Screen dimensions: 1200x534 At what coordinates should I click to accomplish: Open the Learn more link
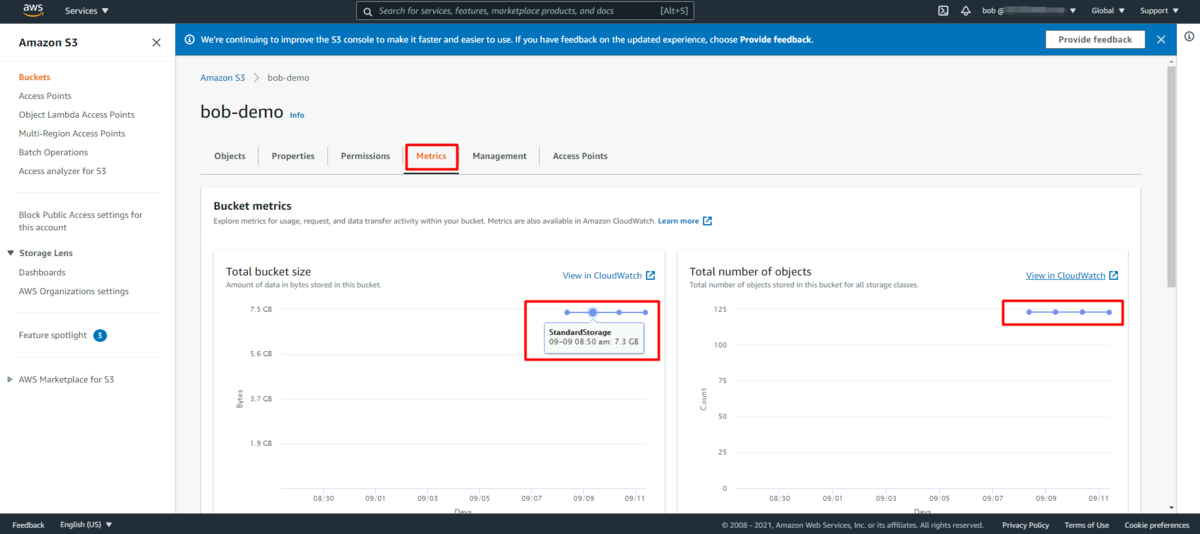click(x=678, y=221)
